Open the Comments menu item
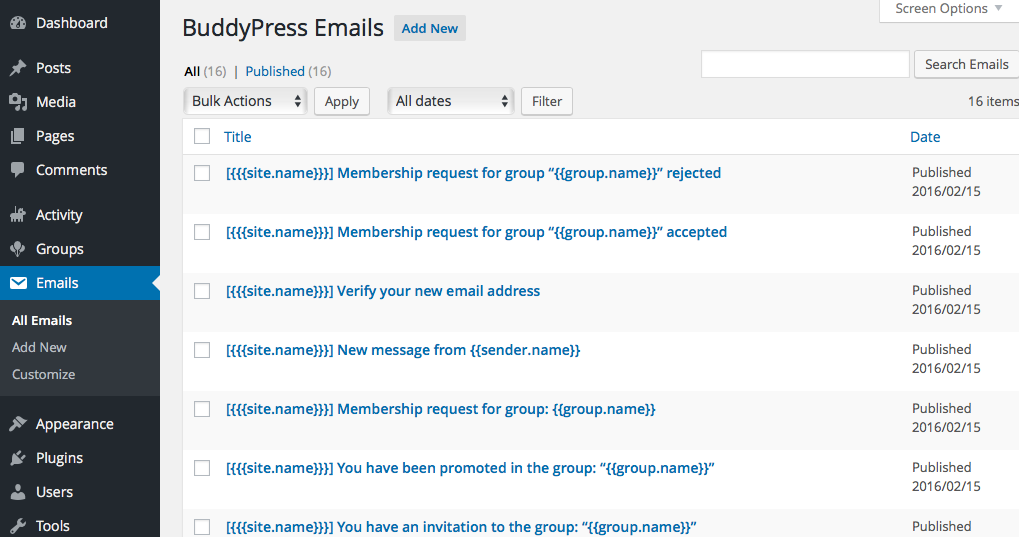1019x537 pixels. [x=71, y=170]
